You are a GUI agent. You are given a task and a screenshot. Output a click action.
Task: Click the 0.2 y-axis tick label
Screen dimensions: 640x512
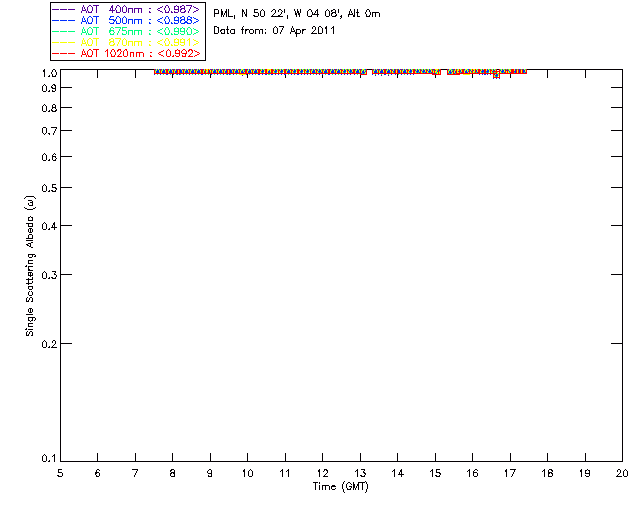click(49, 344)
